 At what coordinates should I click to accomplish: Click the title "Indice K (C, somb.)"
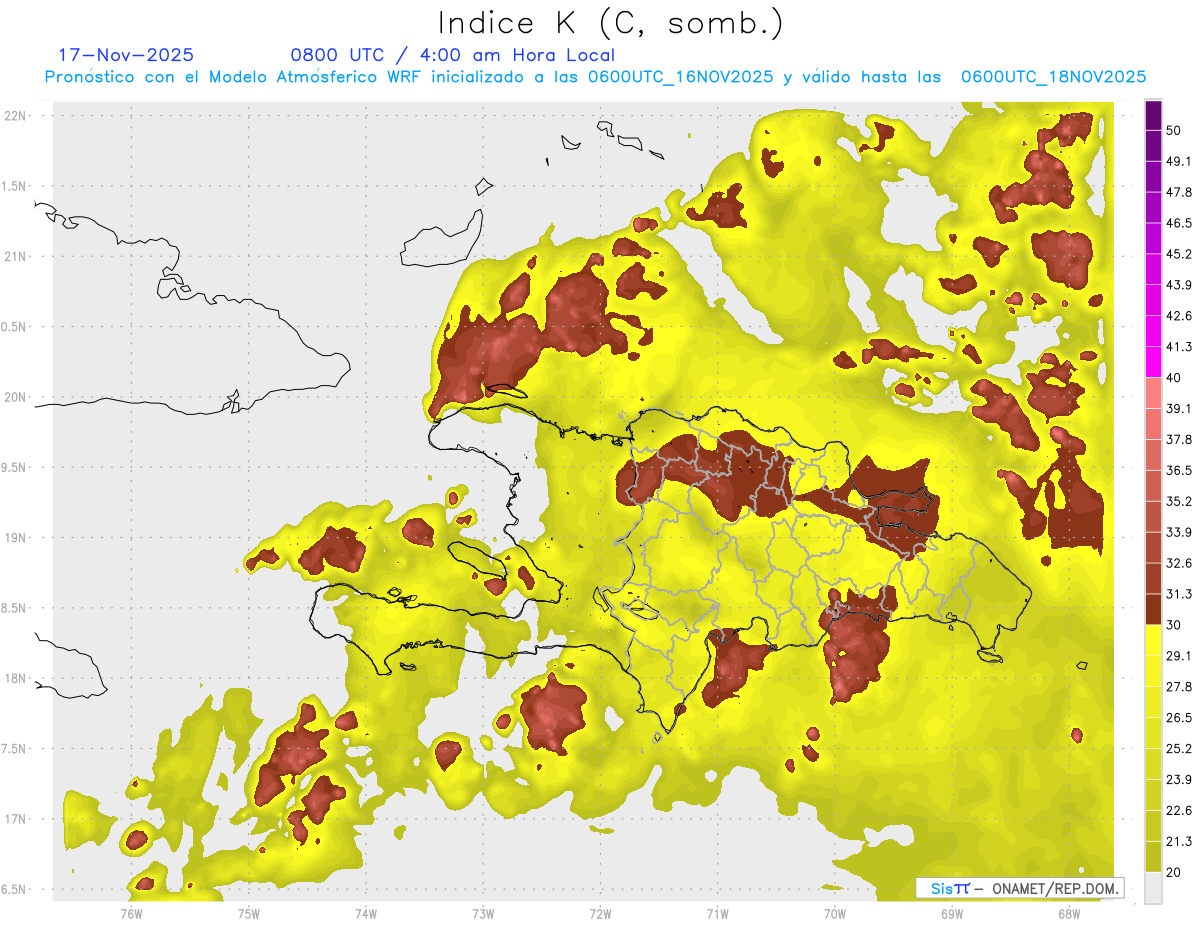(x=610, y=22)
